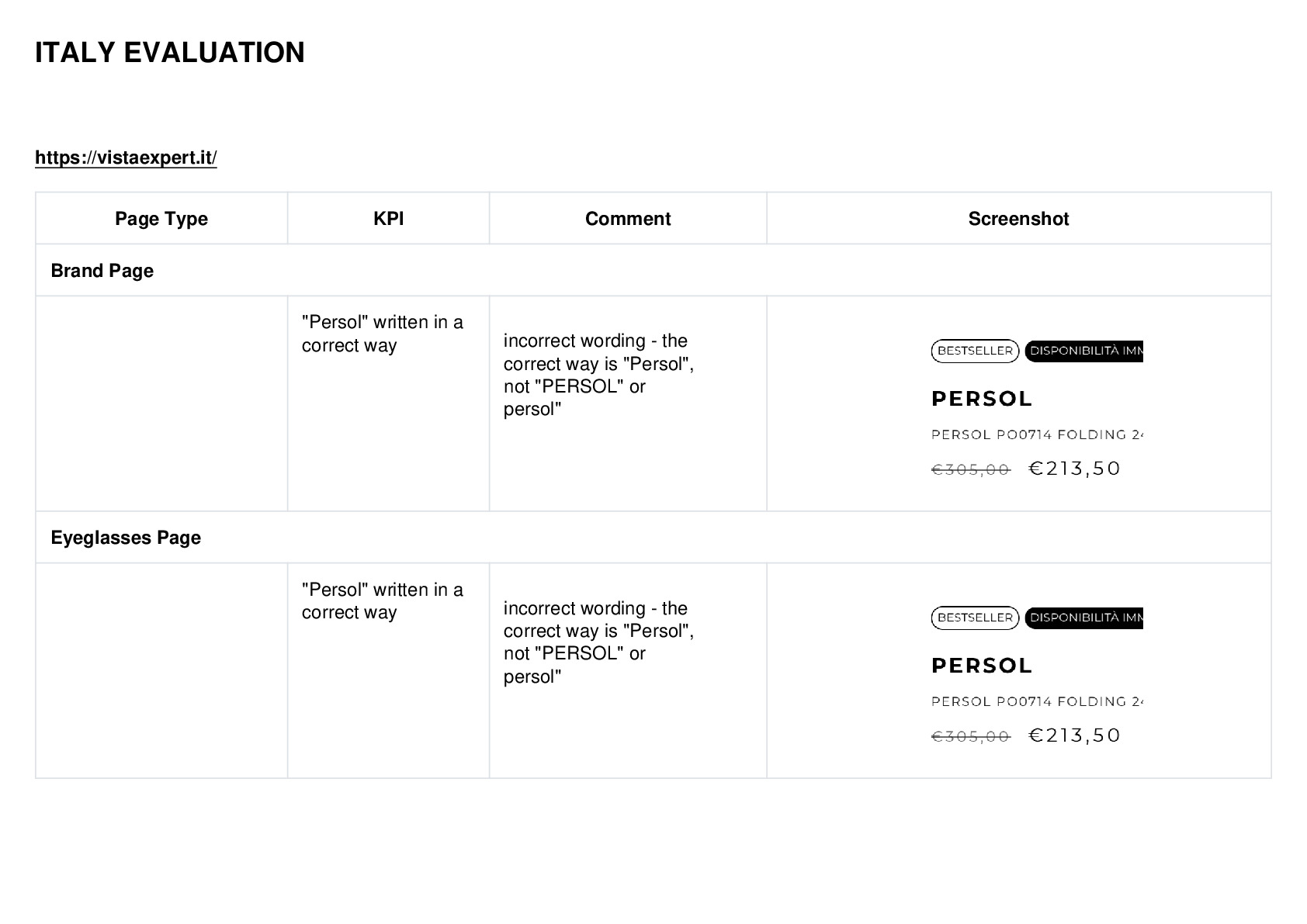Open the vistaexpert.it hyperlink

pyautogui.click(x=126, y=157)
